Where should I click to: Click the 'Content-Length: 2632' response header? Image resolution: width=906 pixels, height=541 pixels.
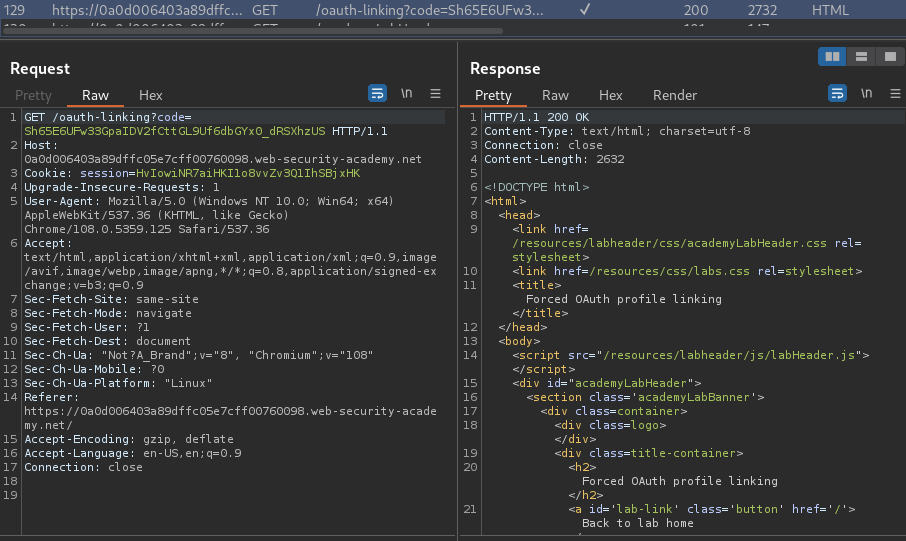554,159
